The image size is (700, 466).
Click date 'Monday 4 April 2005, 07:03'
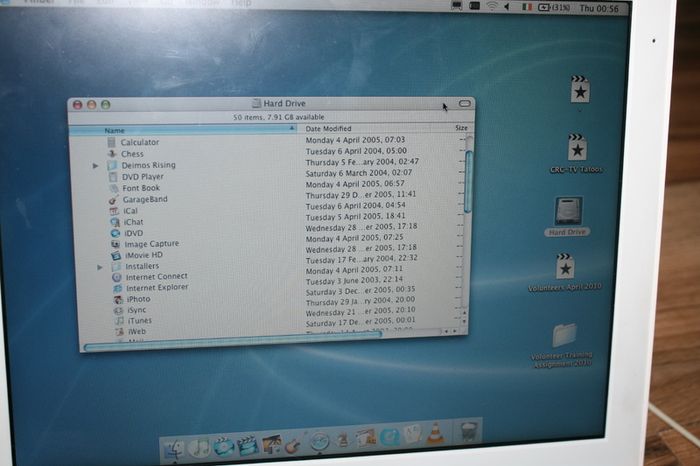(x=355, y=140)
